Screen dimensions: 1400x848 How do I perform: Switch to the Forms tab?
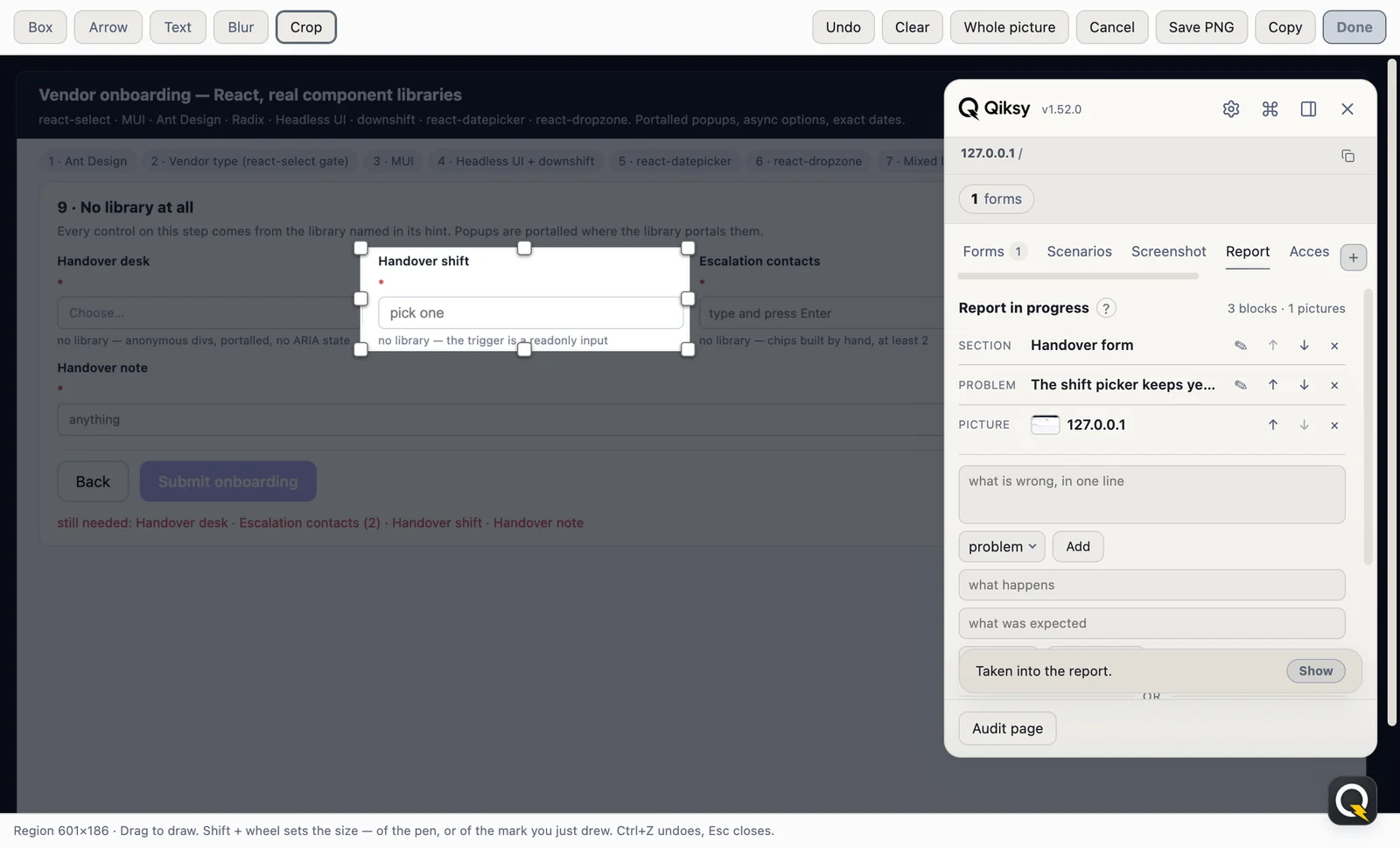coord(993,252)
